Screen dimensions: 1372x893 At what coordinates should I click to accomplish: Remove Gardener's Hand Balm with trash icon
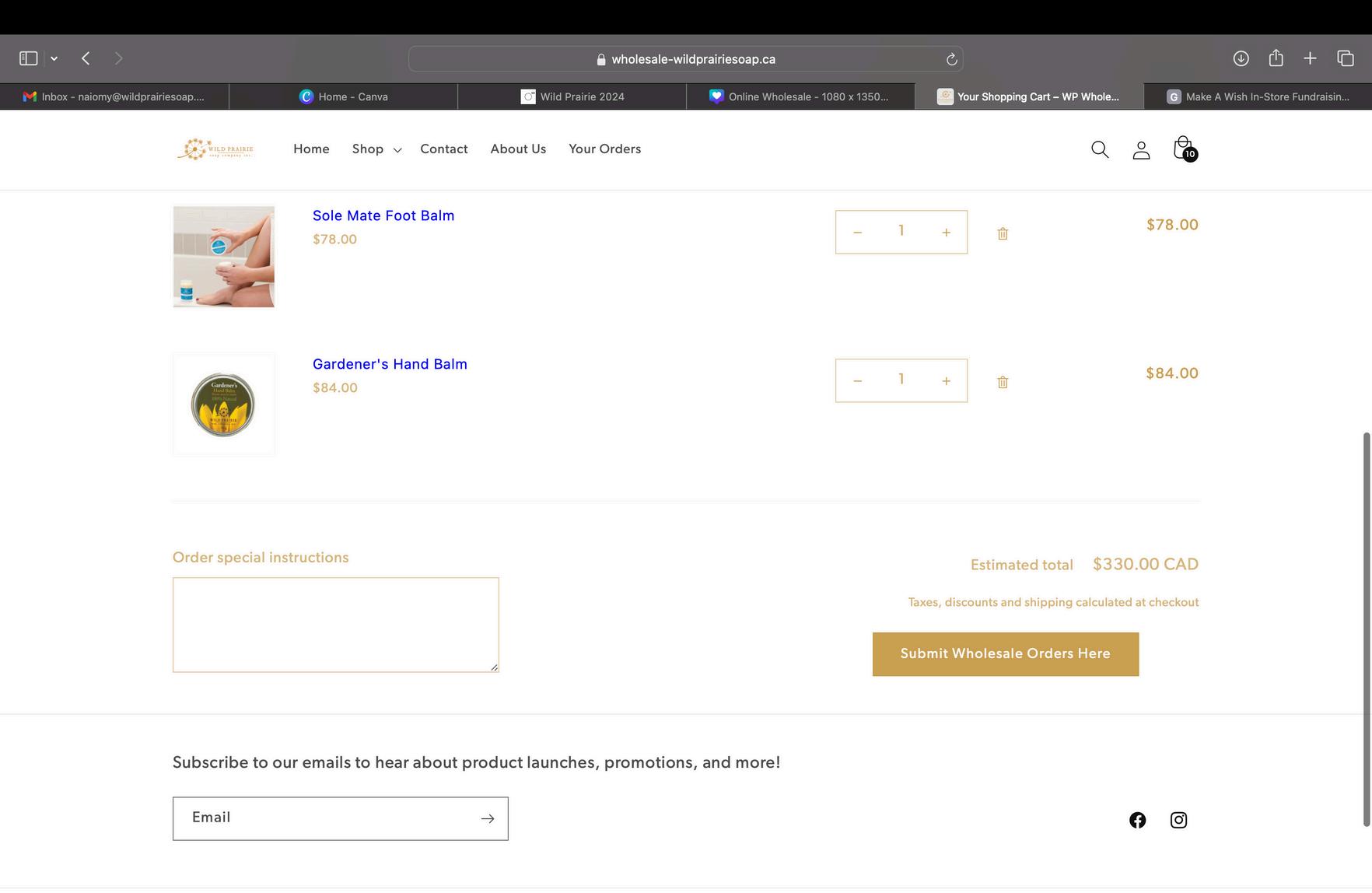tap(1003, 382)
